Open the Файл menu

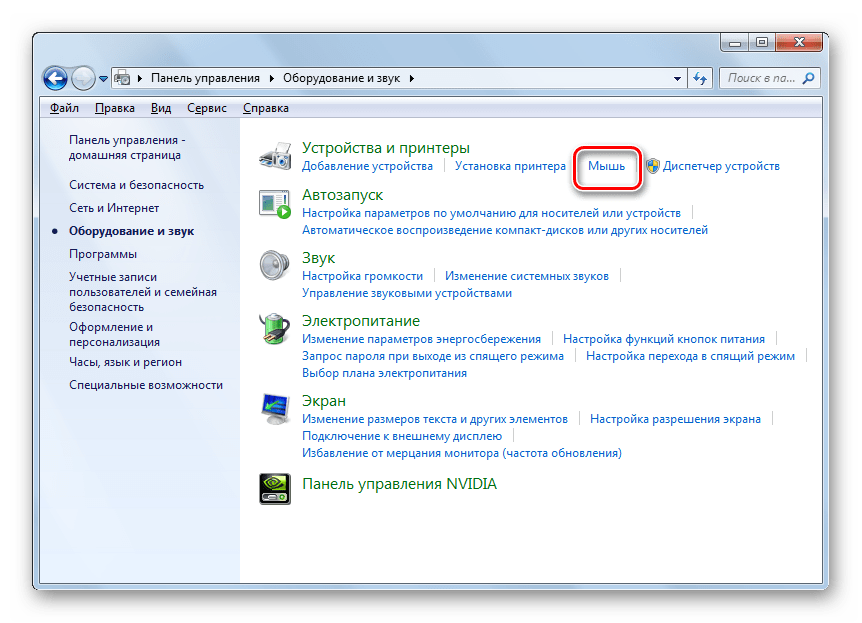coord(64,108)
